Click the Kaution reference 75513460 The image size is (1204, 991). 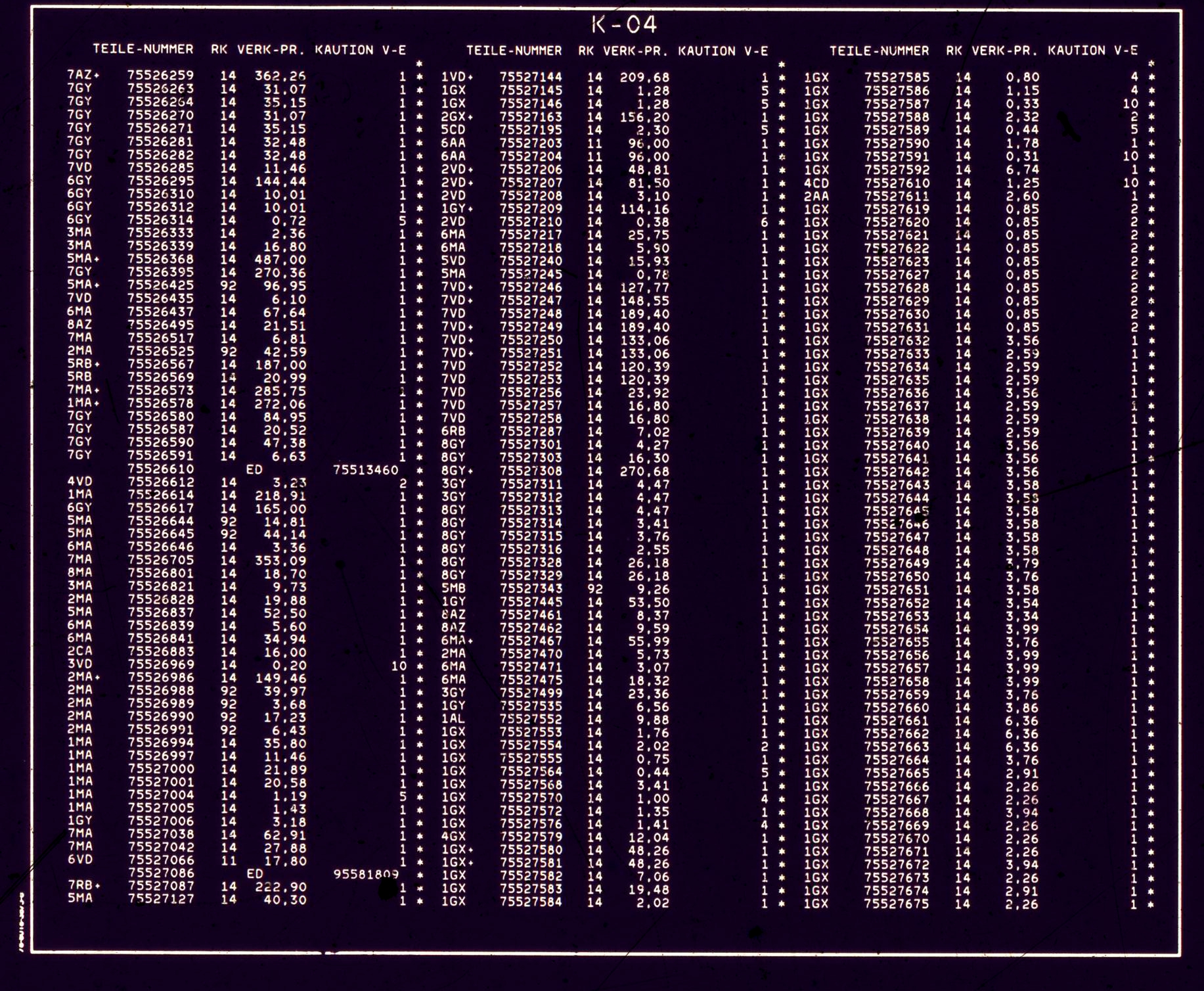pos(366,470)
